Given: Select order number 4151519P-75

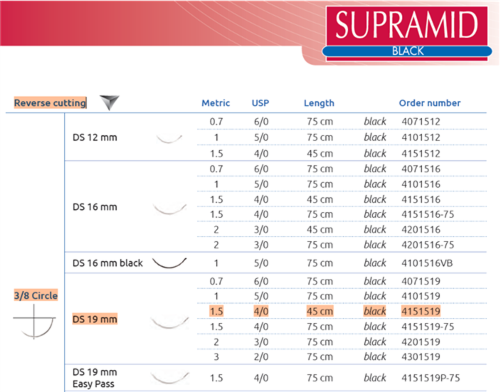Looking at the screenshot, I should (x=430, y=378).
